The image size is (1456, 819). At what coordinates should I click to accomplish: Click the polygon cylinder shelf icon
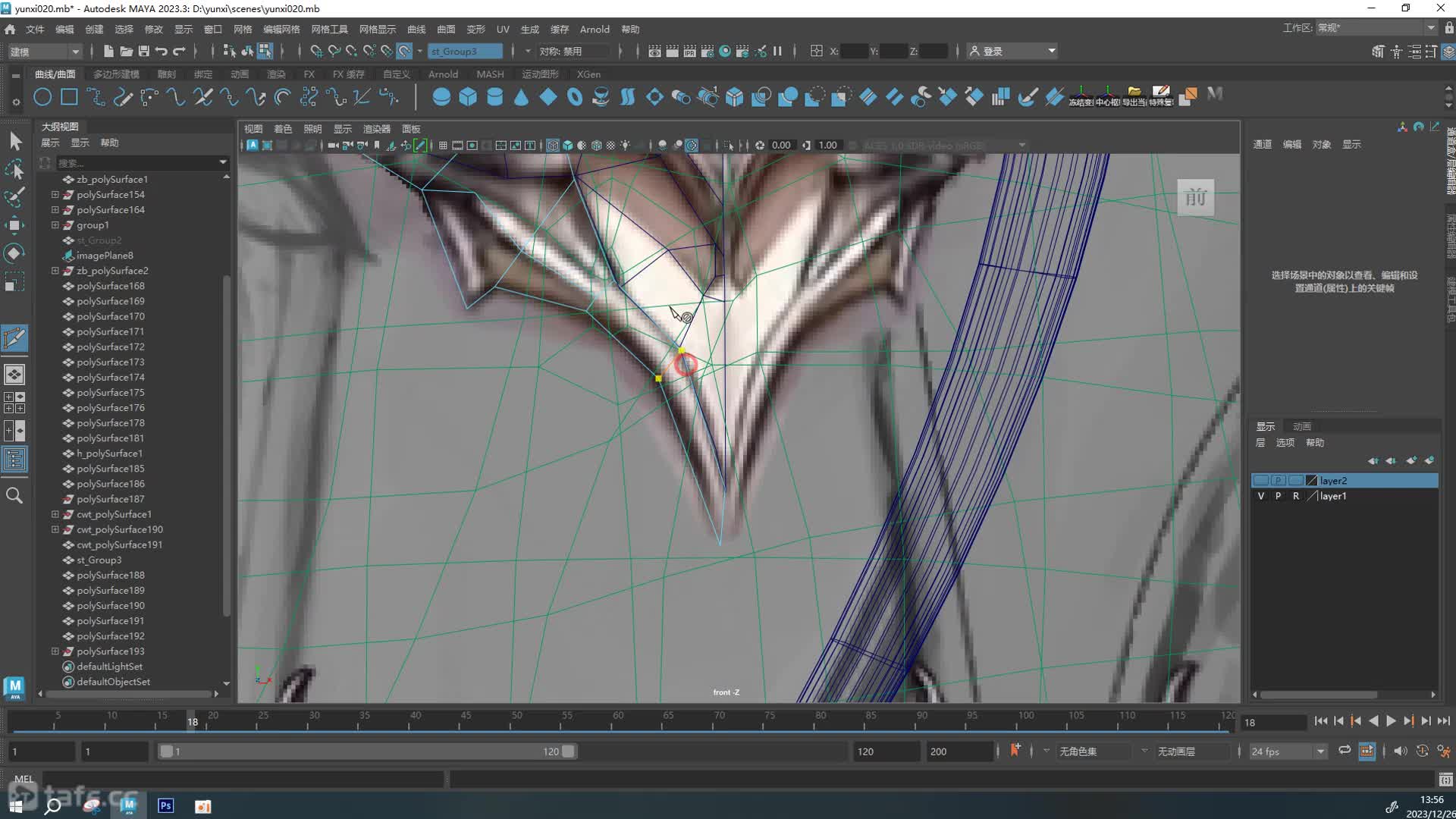(494, 97)
